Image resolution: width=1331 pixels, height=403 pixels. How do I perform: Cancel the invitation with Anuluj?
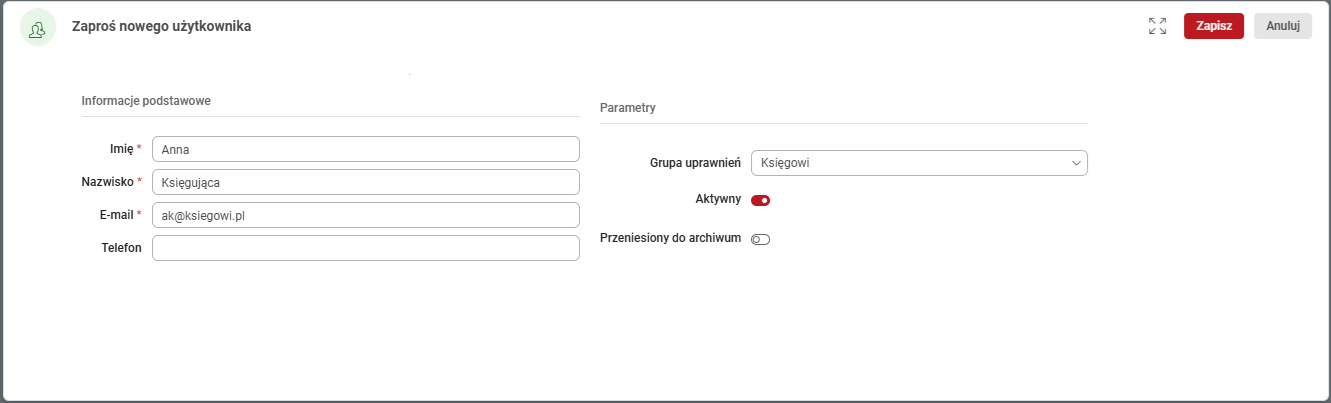(1282, 26)
